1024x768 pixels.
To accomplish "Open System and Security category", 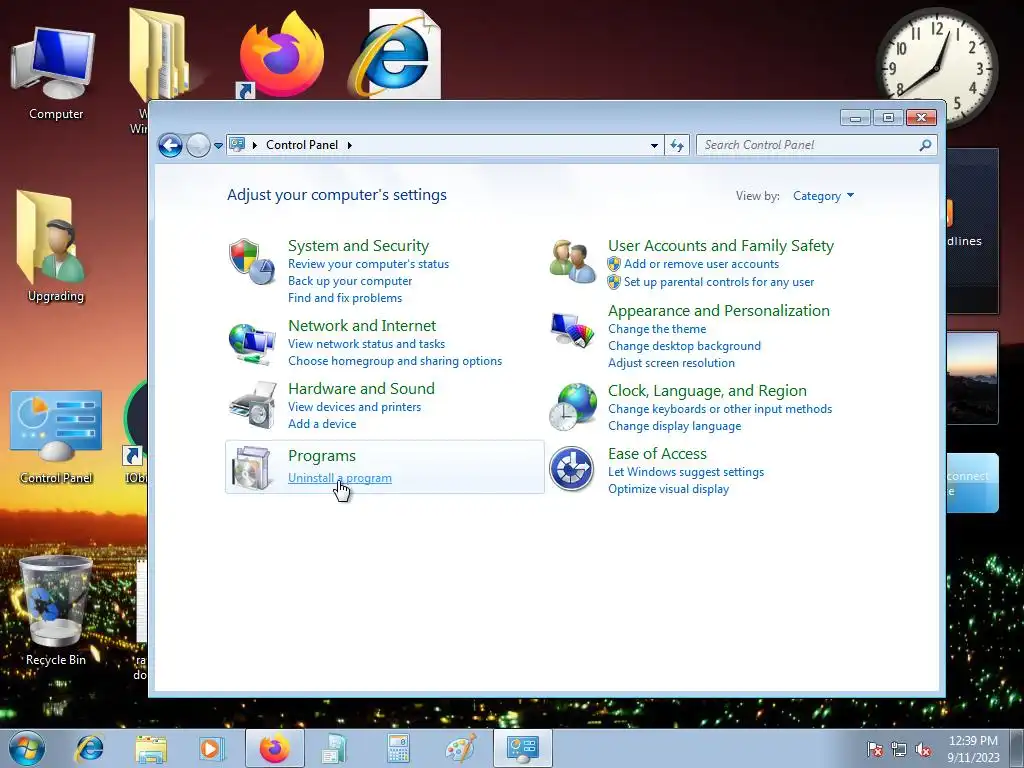I will 359,246.
